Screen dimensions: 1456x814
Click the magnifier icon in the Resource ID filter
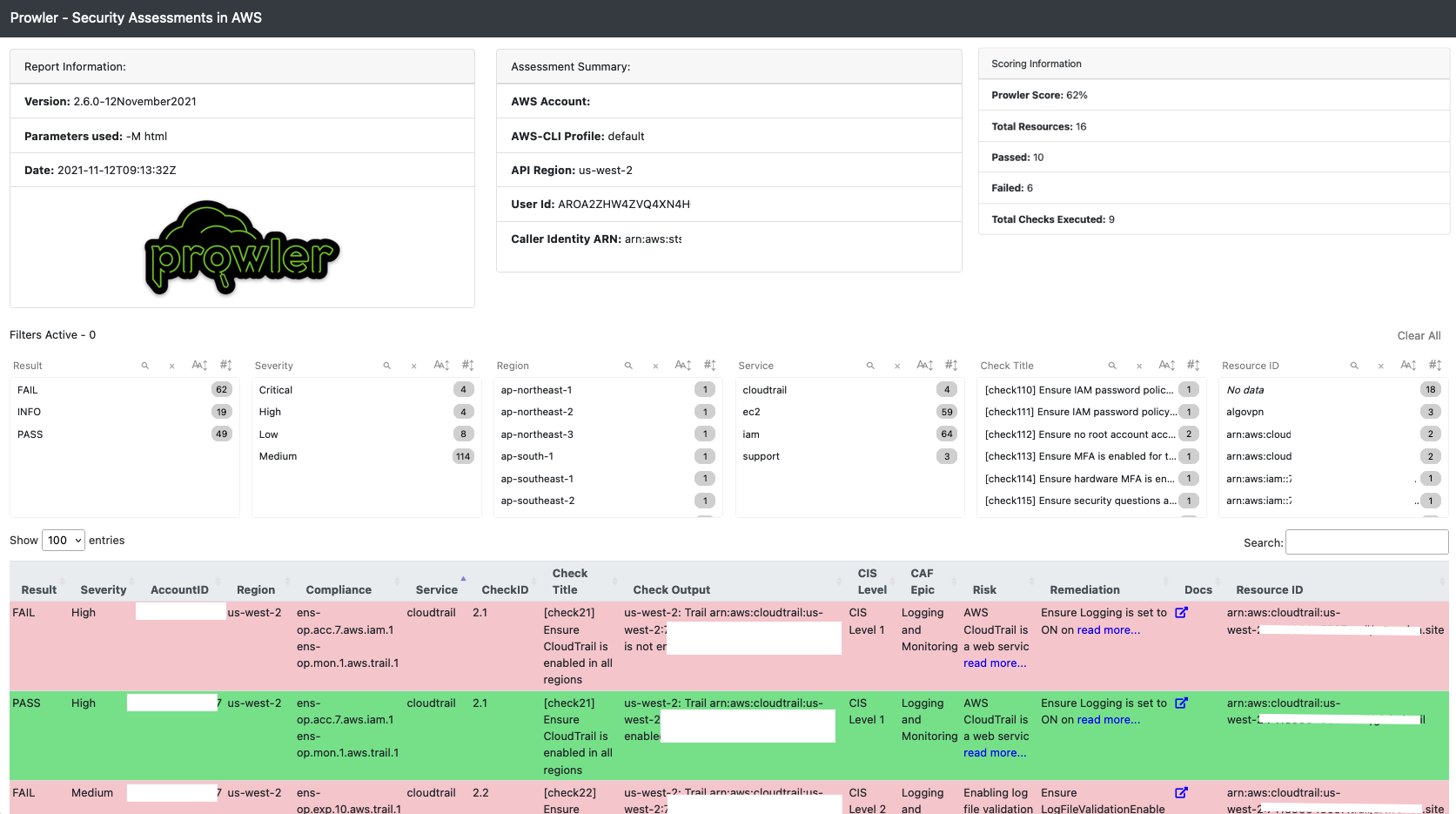click(1354, 366)
